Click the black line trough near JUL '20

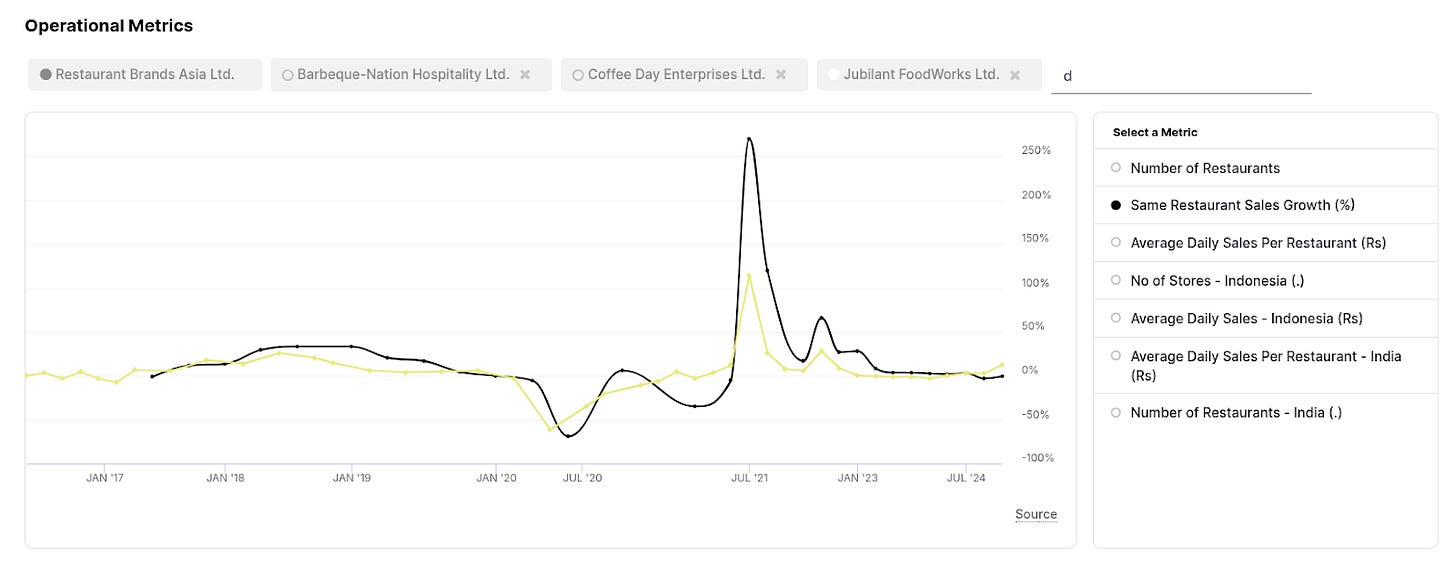click(568, 435)
